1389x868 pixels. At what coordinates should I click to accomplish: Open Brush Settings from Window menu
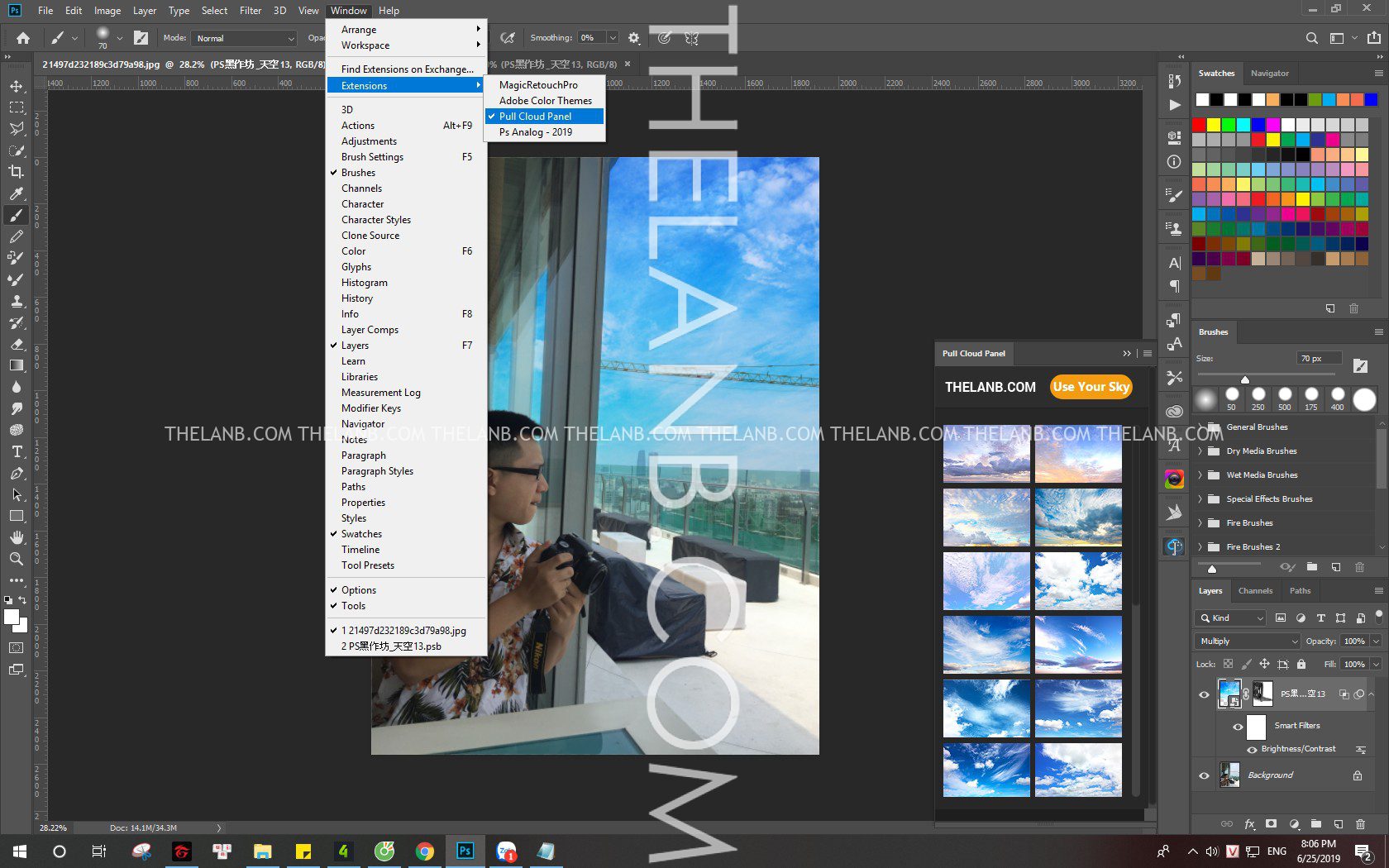(x=372, y=157)
